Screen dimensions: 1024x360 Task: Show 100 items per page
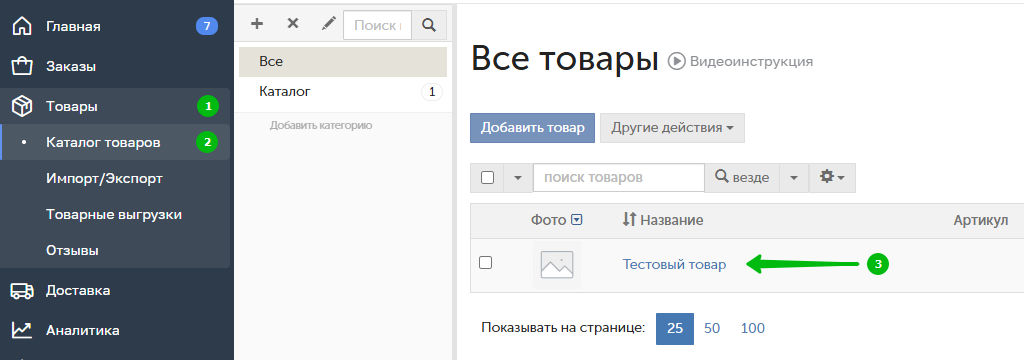click(752, 328)
